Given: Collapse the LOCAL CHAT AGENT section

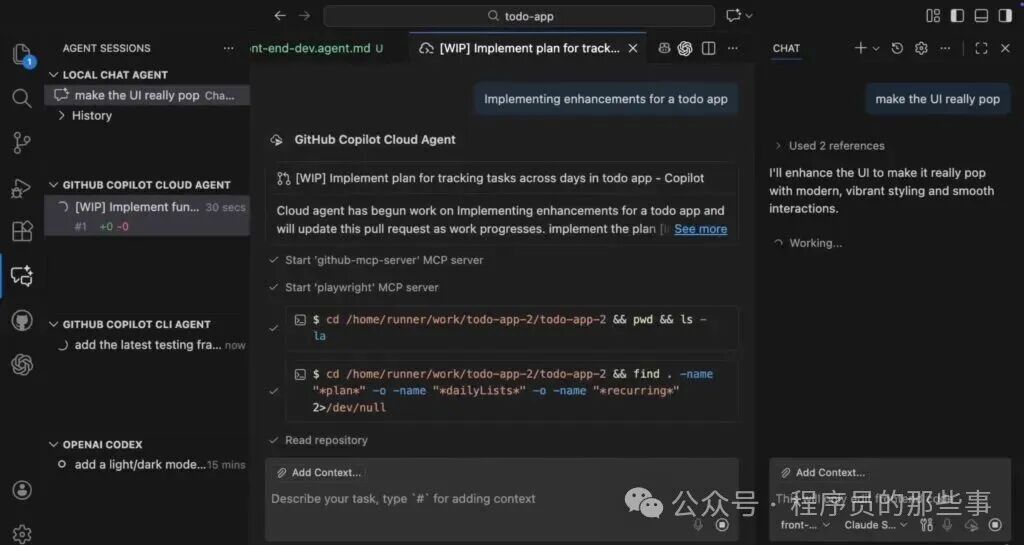Looking at the screenshot, I should click(54, 75).
